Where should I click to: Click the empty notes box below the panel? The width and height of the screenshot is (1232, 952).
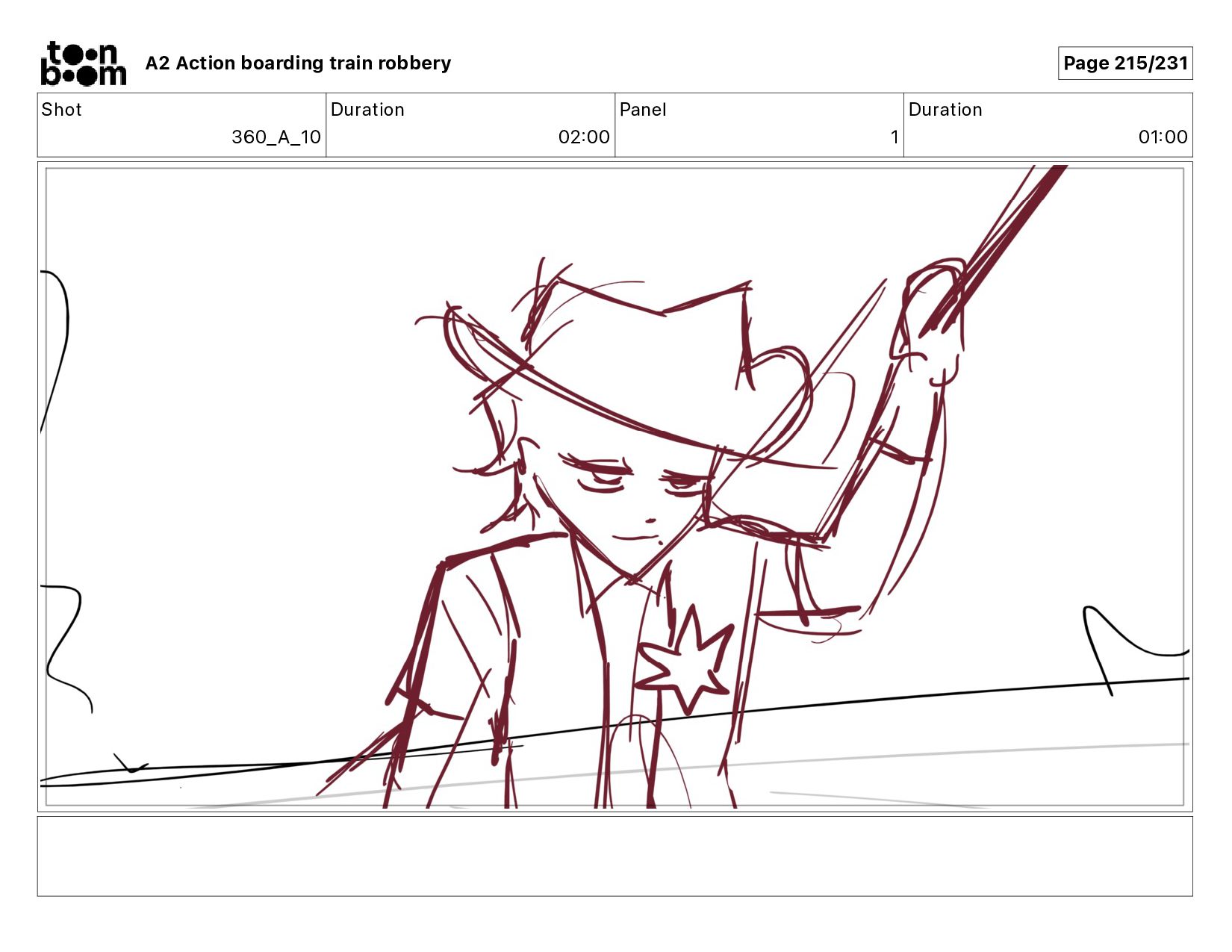[x=615, y=856]
